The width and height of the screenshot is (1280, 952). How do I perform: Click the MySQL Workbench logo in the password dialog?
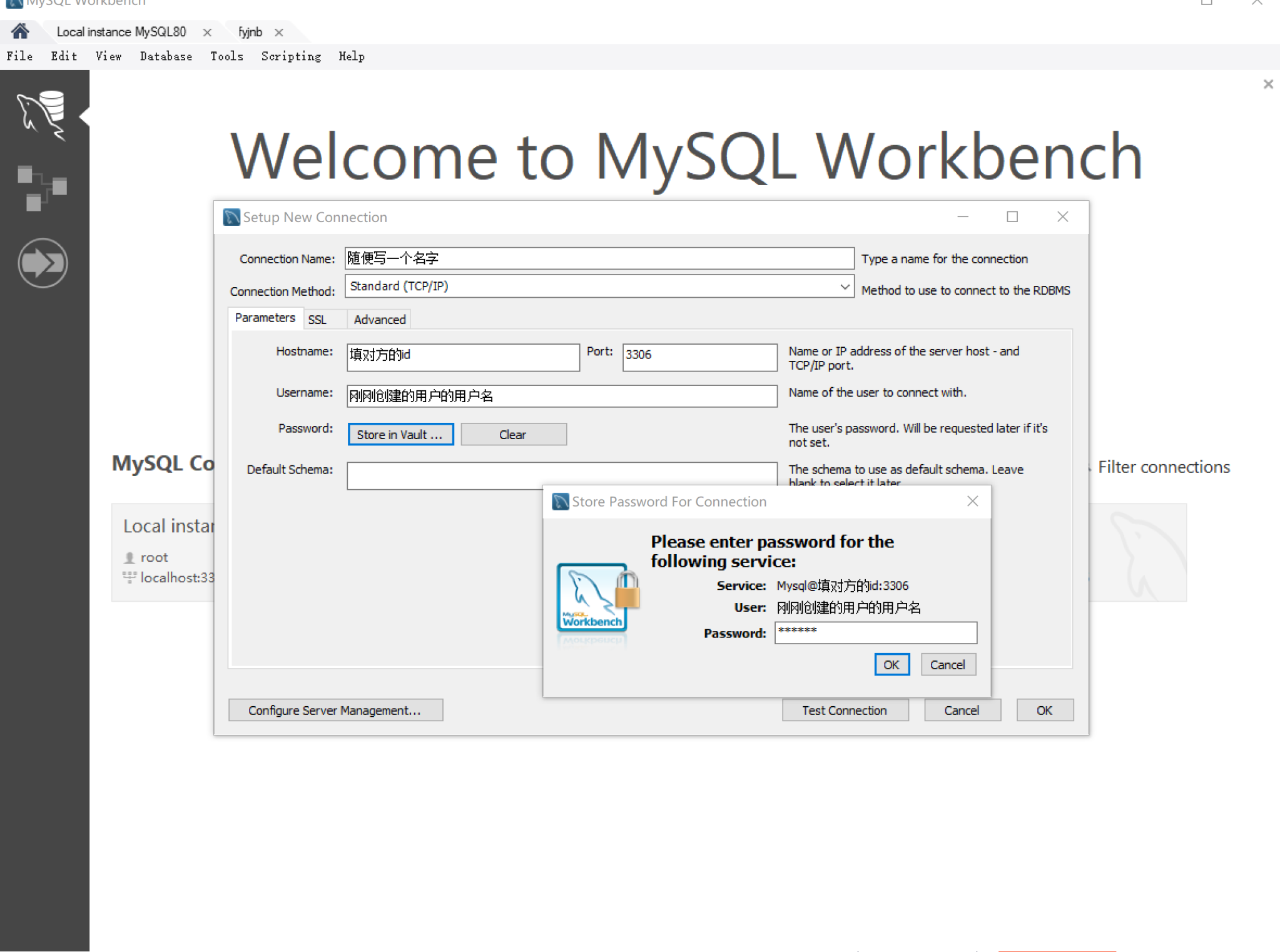(593, 597)
